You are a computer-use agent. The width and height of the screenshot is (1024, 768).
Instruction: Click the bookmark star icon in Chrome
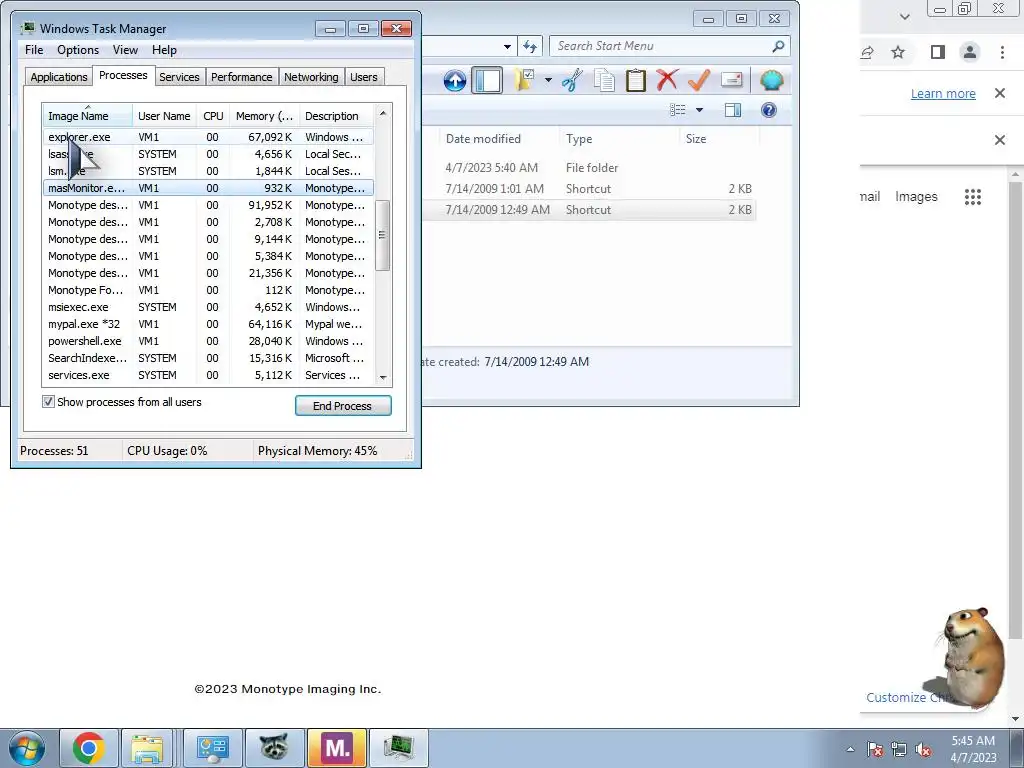(x=898, y=52)
